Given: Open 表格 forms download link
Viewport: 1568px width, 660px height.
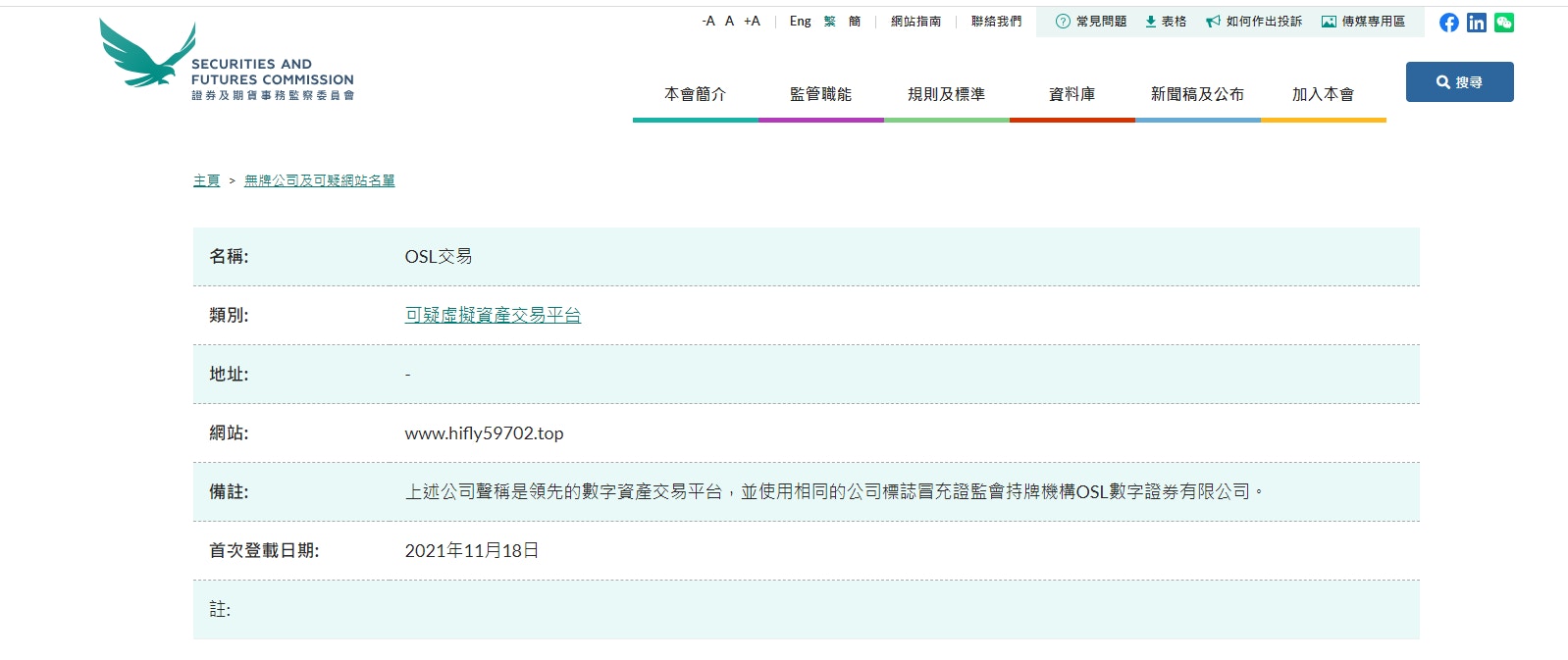Looking at the screenshot, I should tap(1166, 21).
